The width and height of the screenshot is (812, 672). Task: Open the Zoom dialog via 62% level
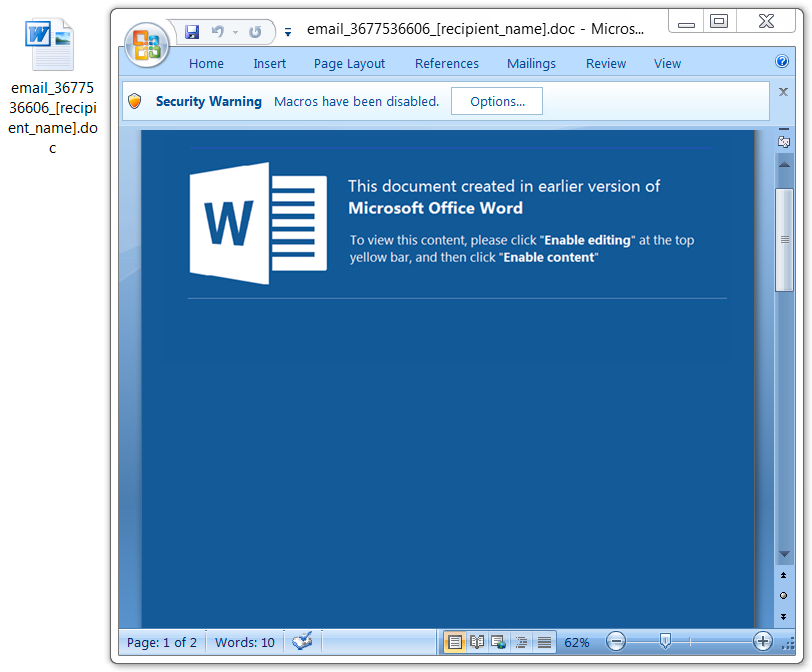[x=577, y=642]
